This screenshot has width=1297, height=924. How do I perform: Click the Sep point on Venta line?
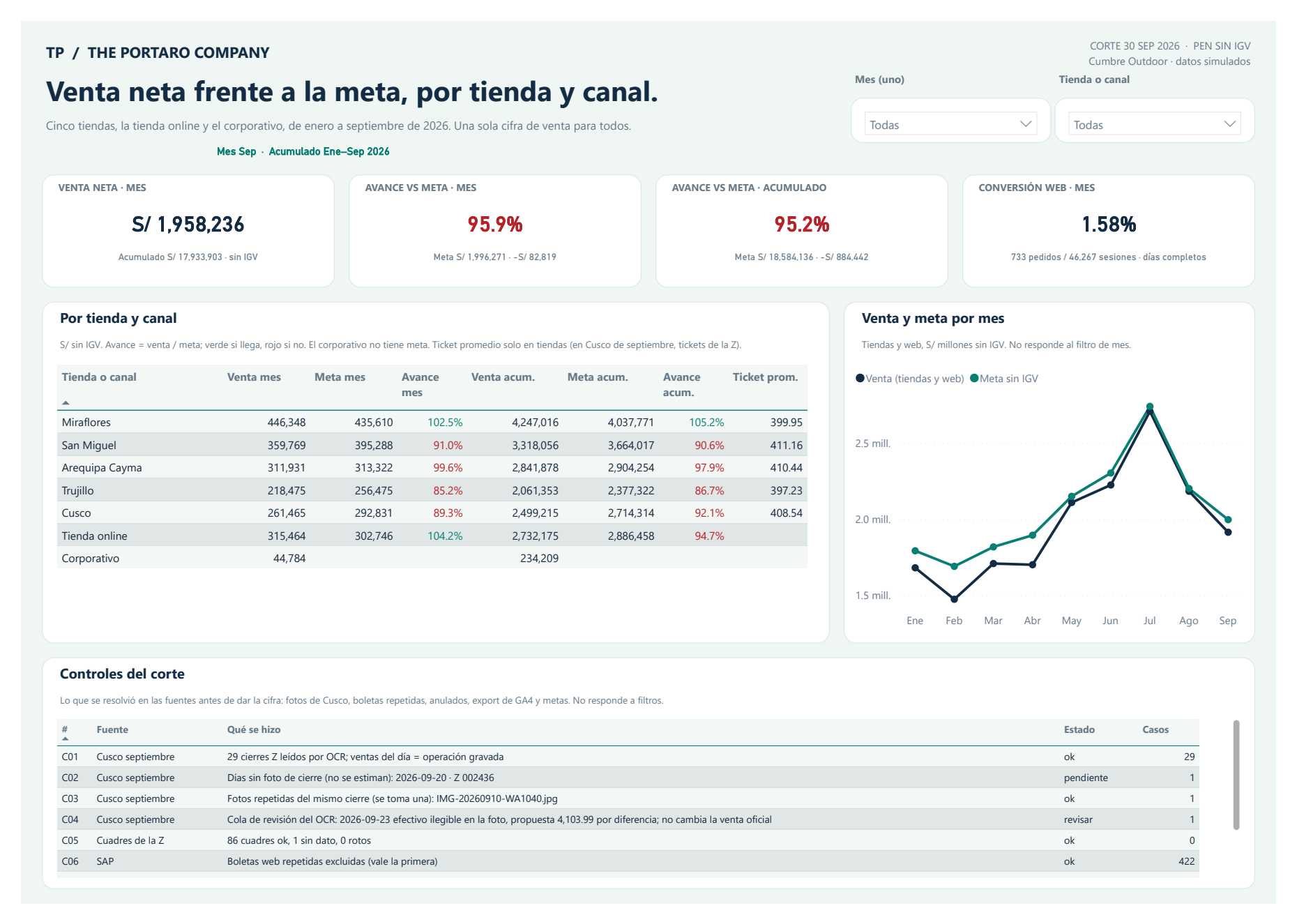(x=1228, y=532)
